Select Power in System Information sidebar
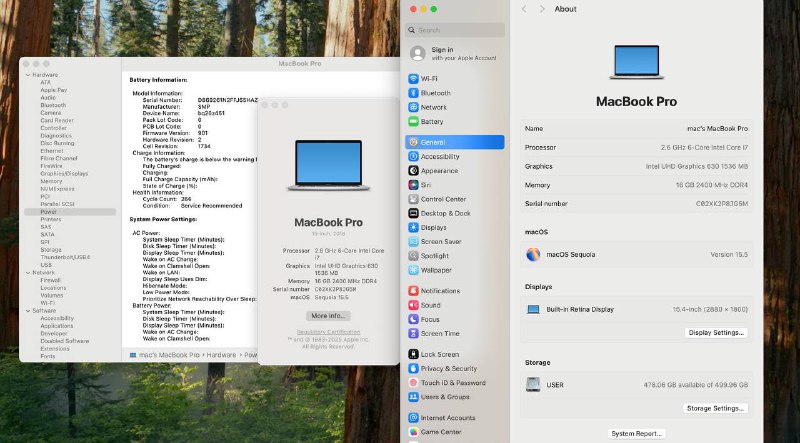800x443 pixels. pyautogui.click(x=70, y=212)
